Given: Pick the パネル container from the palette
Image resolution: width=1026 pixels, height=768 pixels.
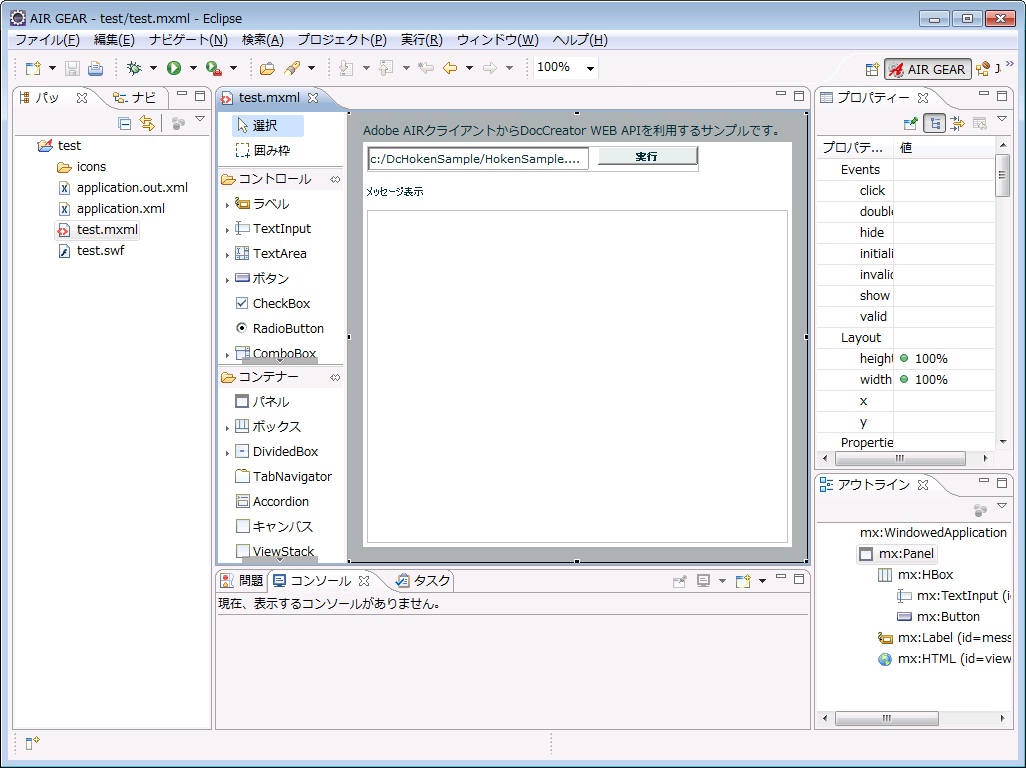Looking at the screenshot, I should [262, 402].
